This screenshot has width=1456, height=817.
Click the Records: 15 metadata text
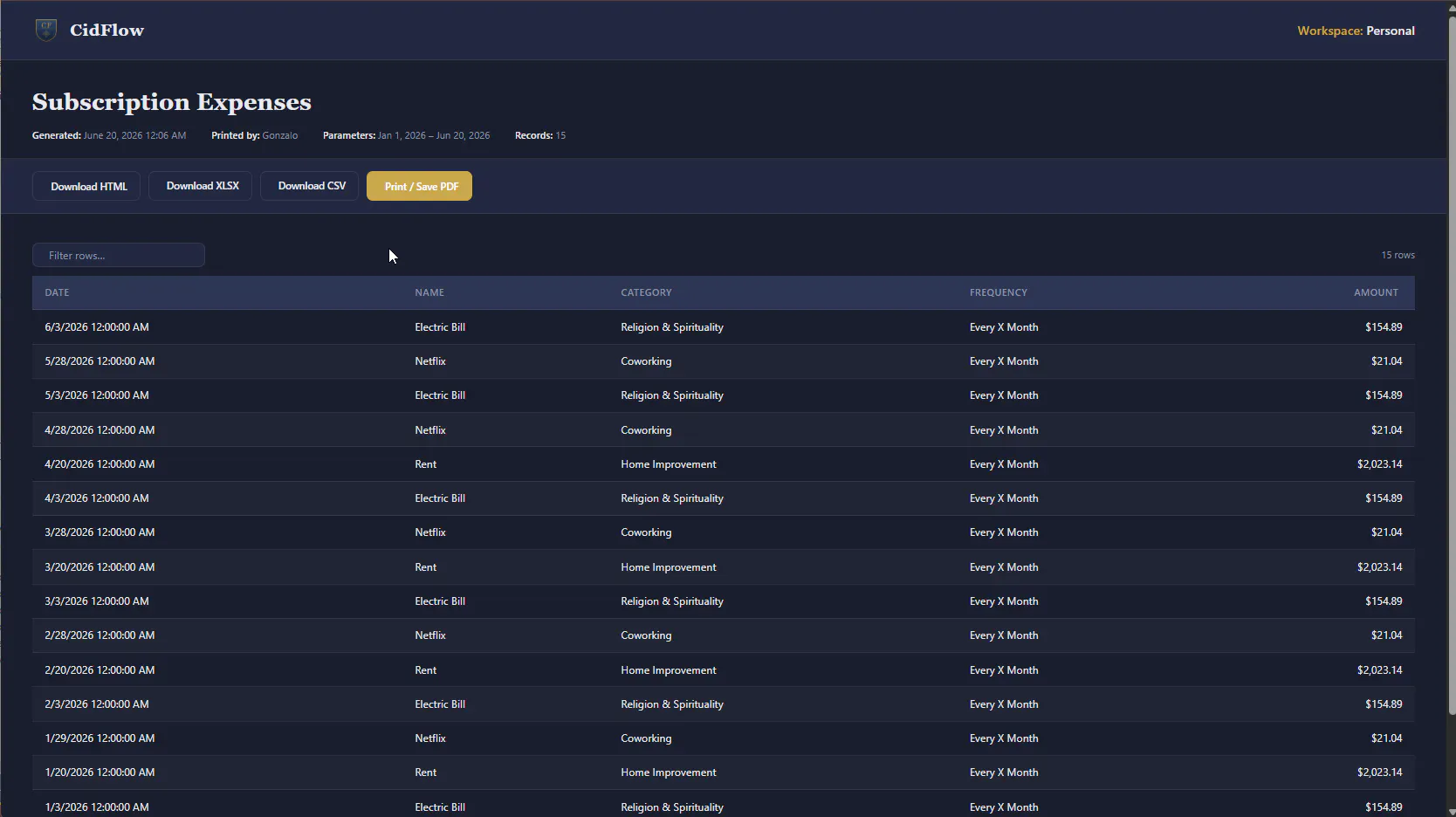pyautogui.click(x=540, y=135)
